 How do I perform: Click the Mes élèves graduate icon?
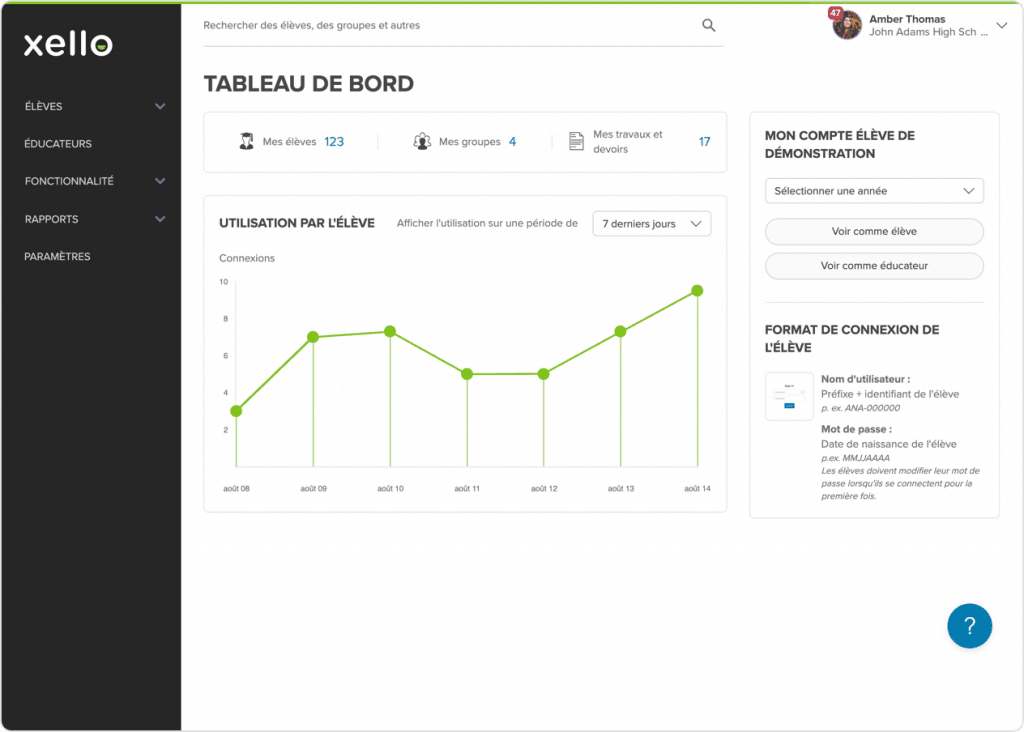point(246,142)
